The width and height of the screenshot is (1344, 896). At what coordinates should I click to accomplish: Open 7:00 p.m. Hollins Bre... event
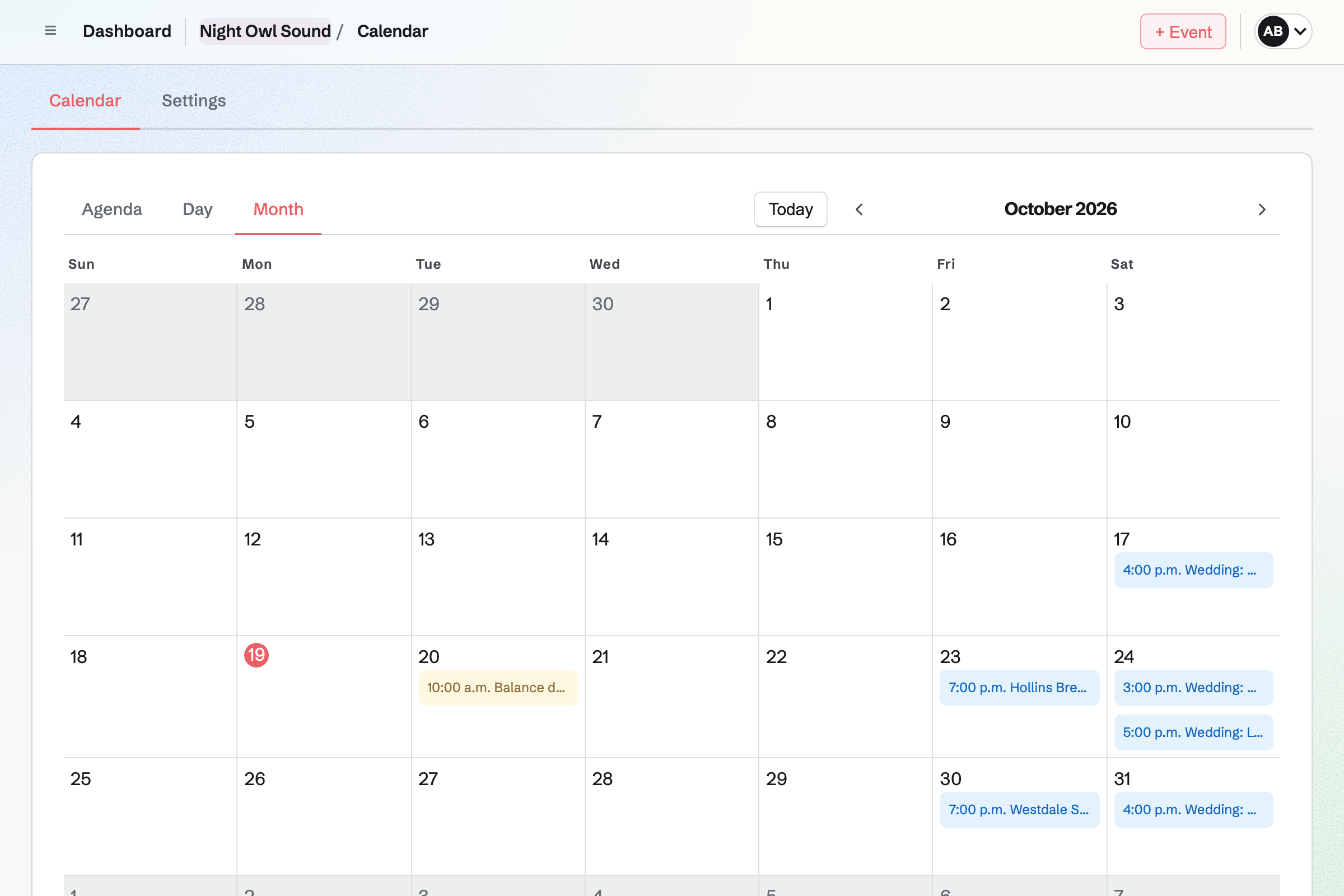click(x=1019, y=688)
